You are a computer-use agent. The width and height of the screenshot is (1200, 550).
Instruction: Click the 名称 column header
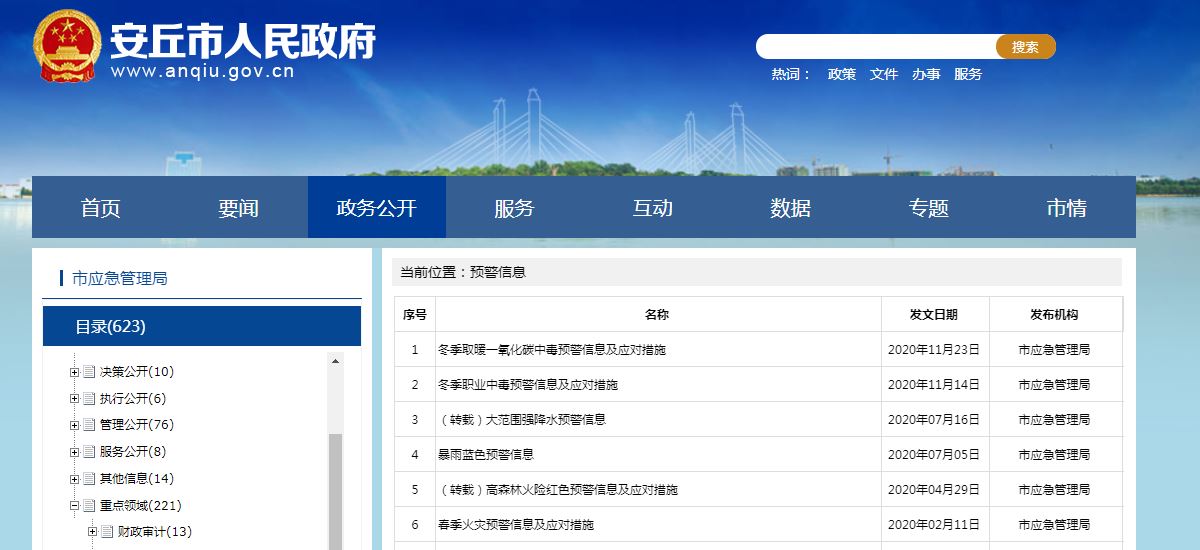point(657,315)
